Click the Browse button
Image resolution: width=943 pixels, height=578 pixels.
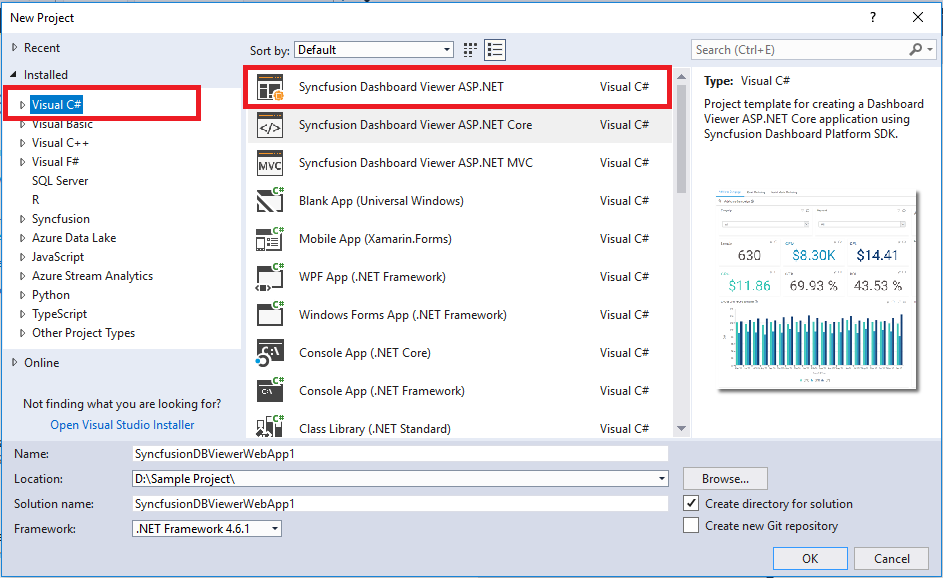click(x=724, y=478)
